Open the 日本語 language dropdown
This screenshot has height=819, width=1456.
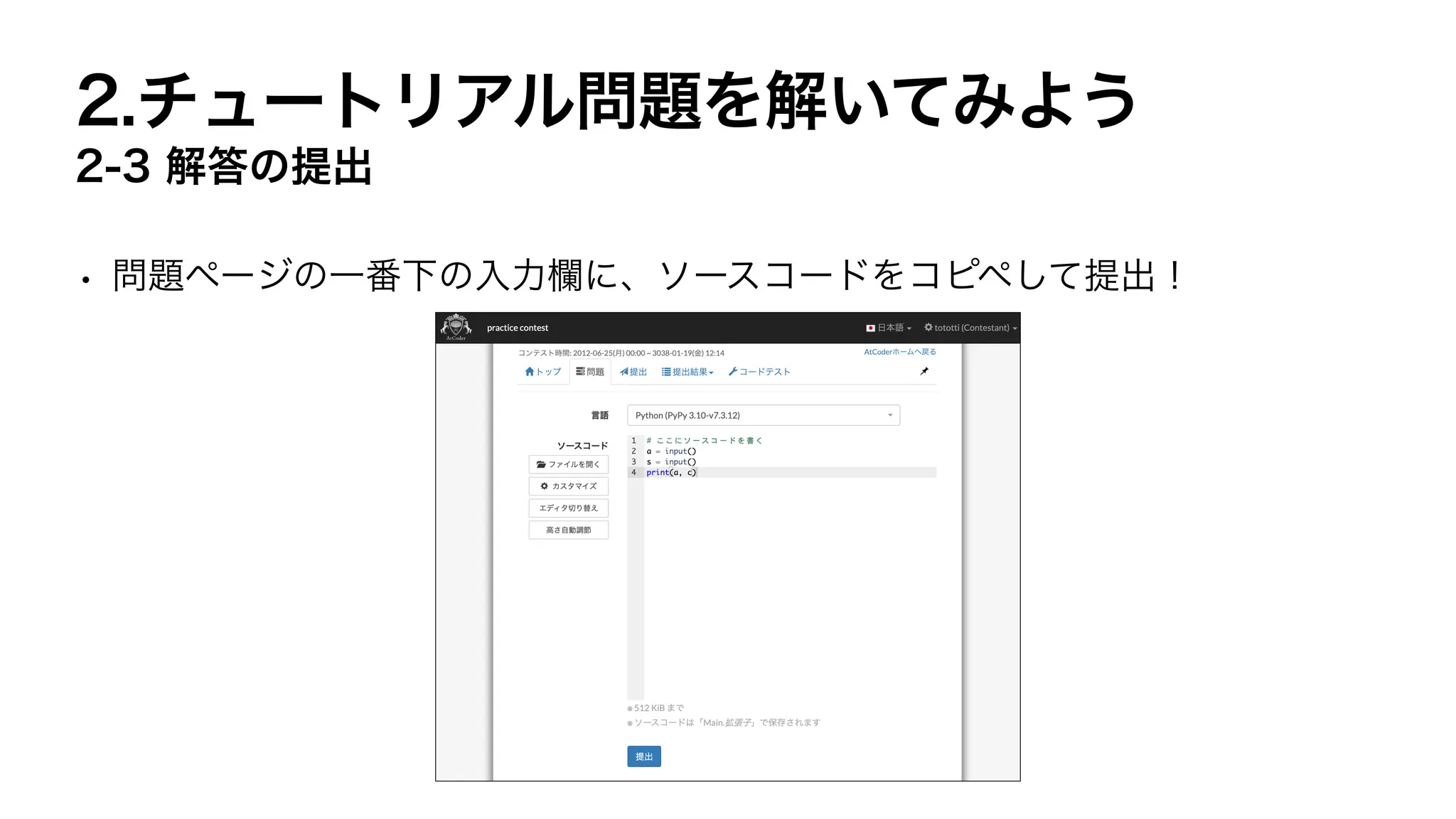point(889,328)
